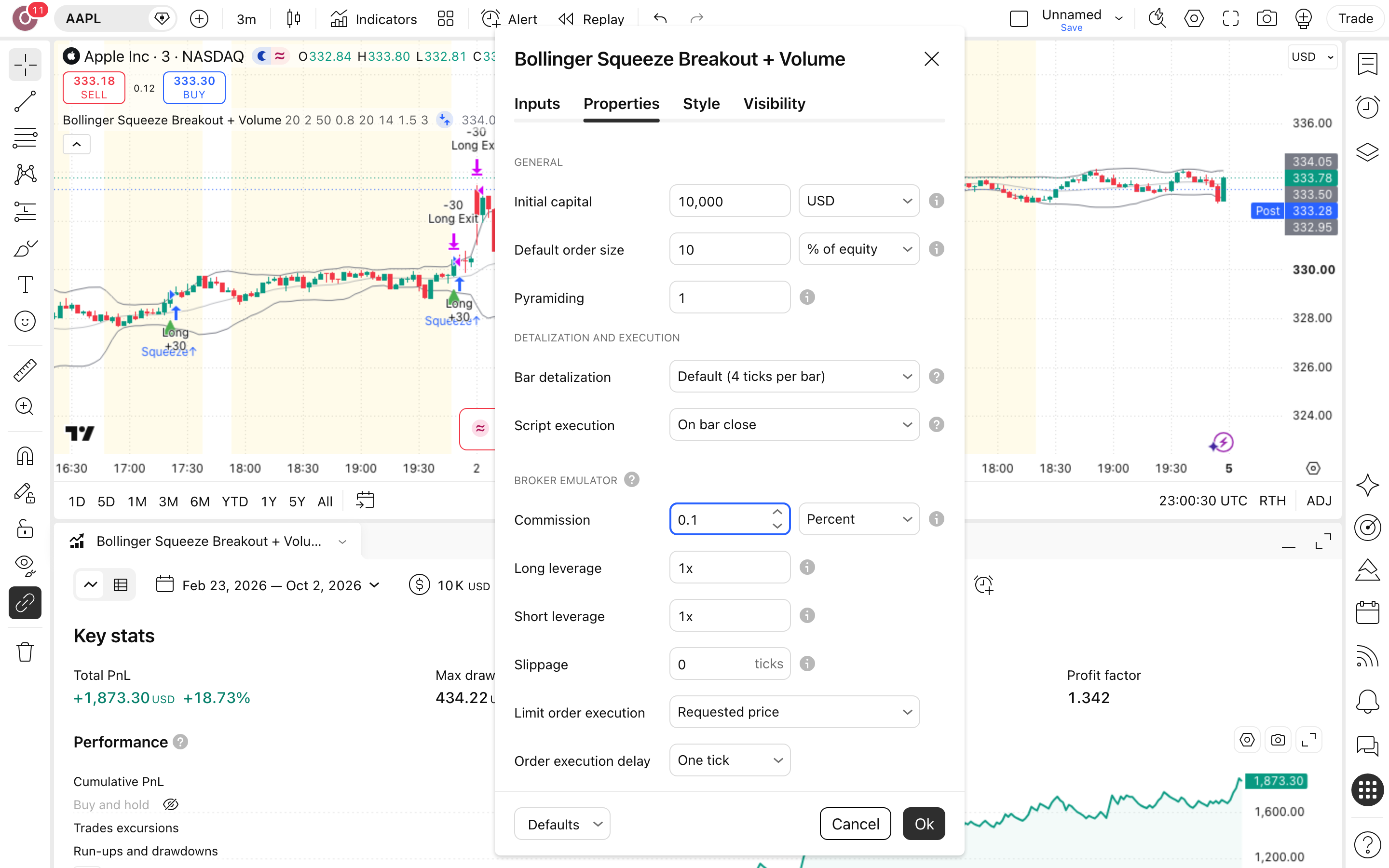This screenshot has width=1389, height=868.
Task: Open the Indicators dialog
Action: (x=374, y=19)
